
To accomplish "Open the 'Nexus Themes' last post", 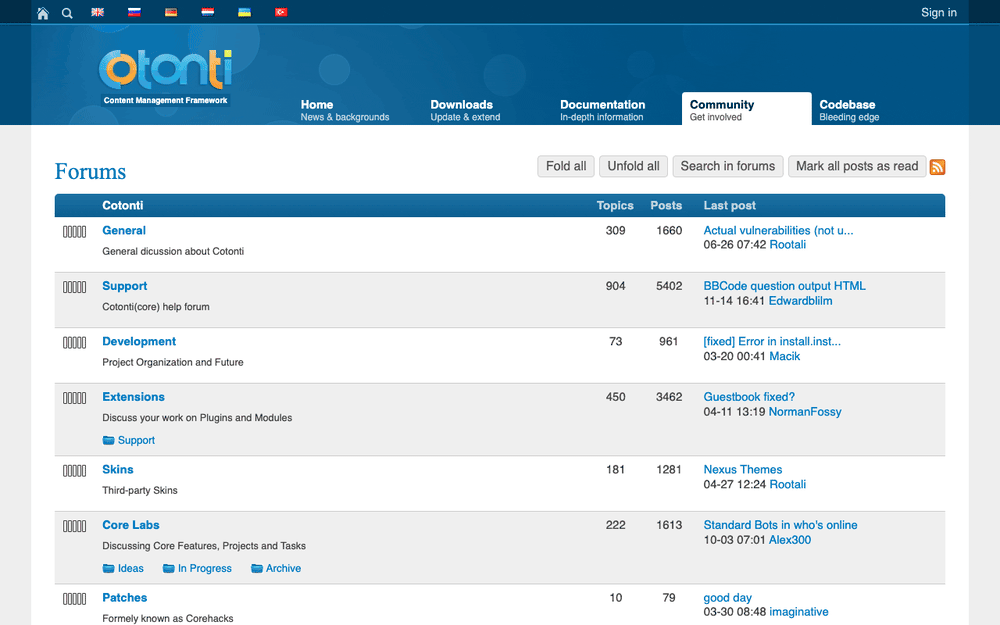I will tap(742, 470).
